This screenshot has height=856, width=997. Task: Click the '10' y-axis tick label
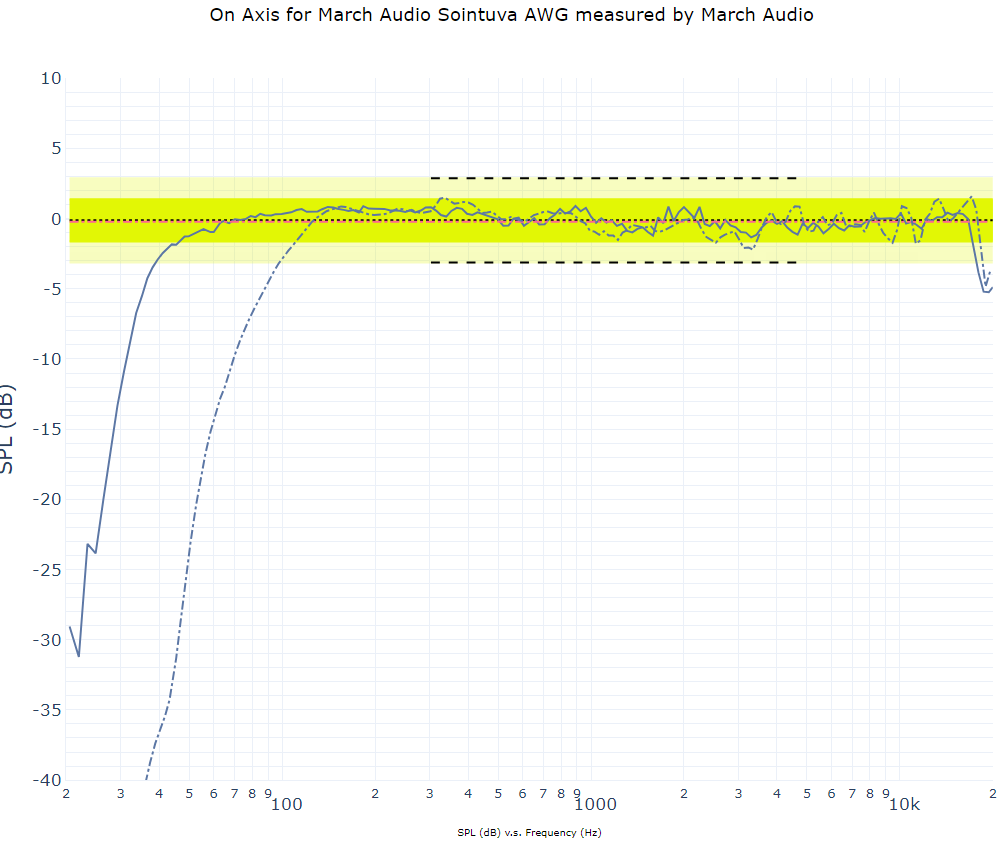pyautogui.click(x=51, y=78)
